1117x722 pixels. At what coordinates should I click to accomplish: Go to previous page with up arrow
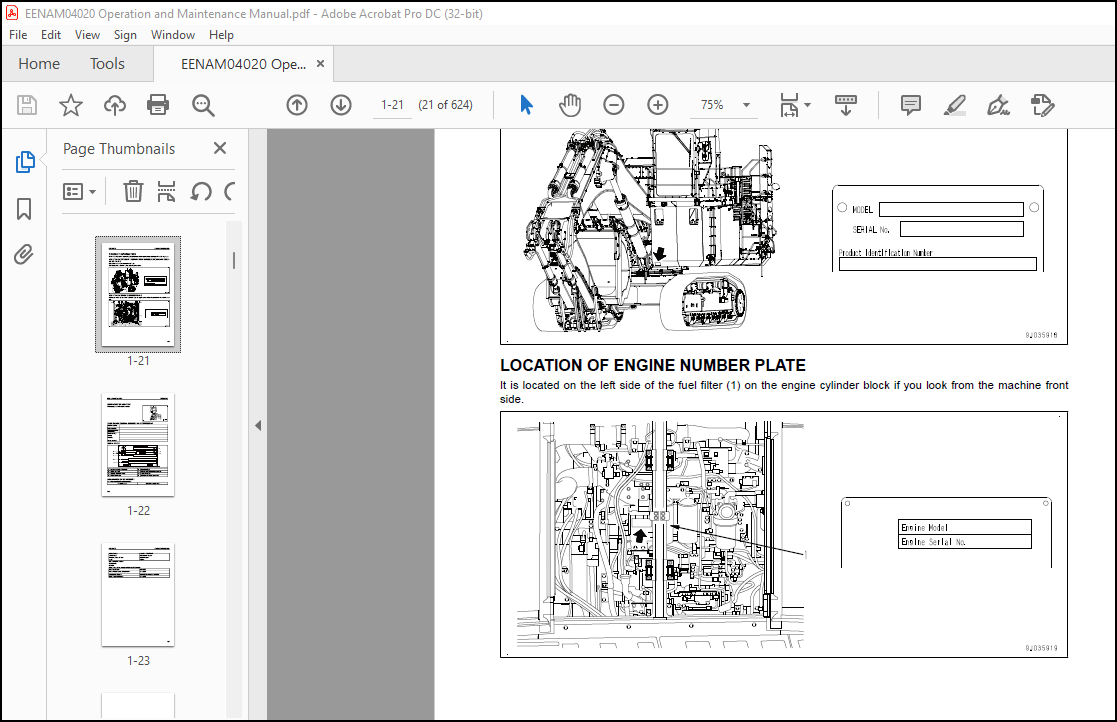coord(297,105)
